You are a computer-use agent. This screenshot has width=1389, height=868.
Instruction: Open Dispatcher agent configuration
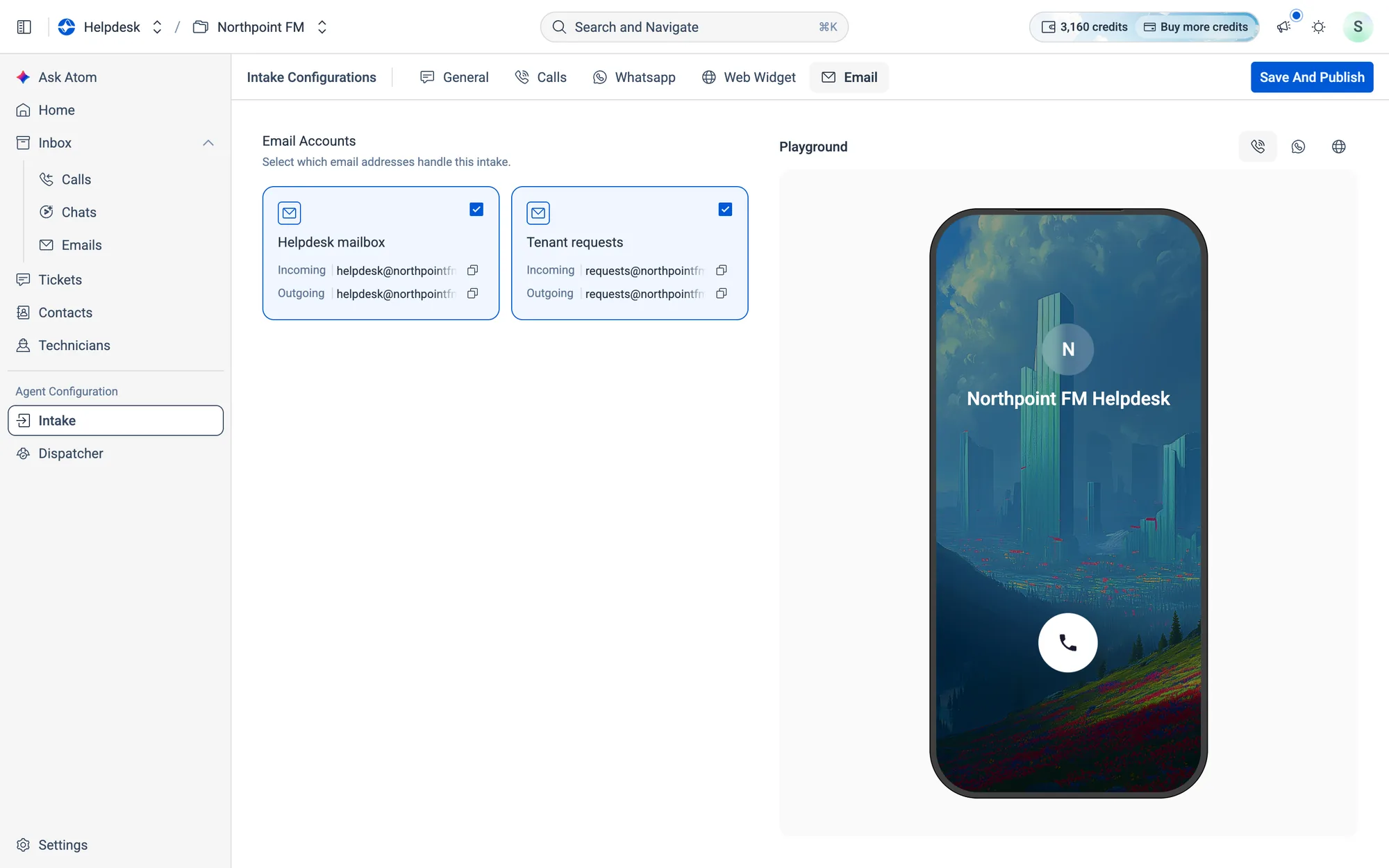click(x=115, y=453)
